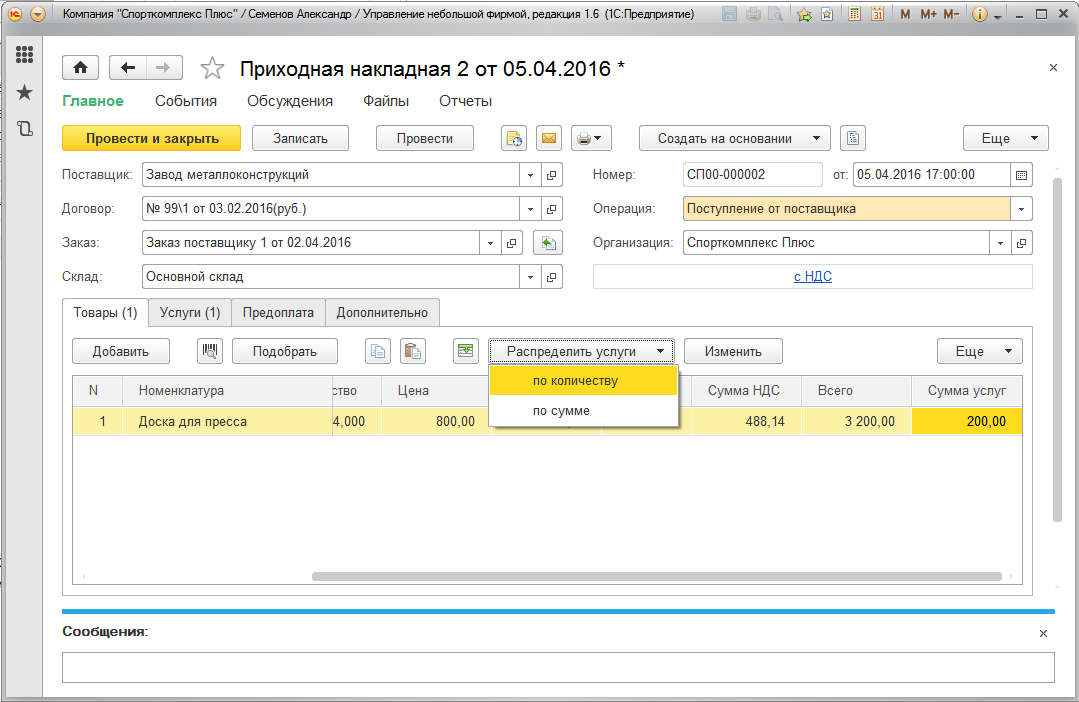The image size is (1079, 702).
Task: Open the Предоплата tab
Action: click(x=278, y=313)
